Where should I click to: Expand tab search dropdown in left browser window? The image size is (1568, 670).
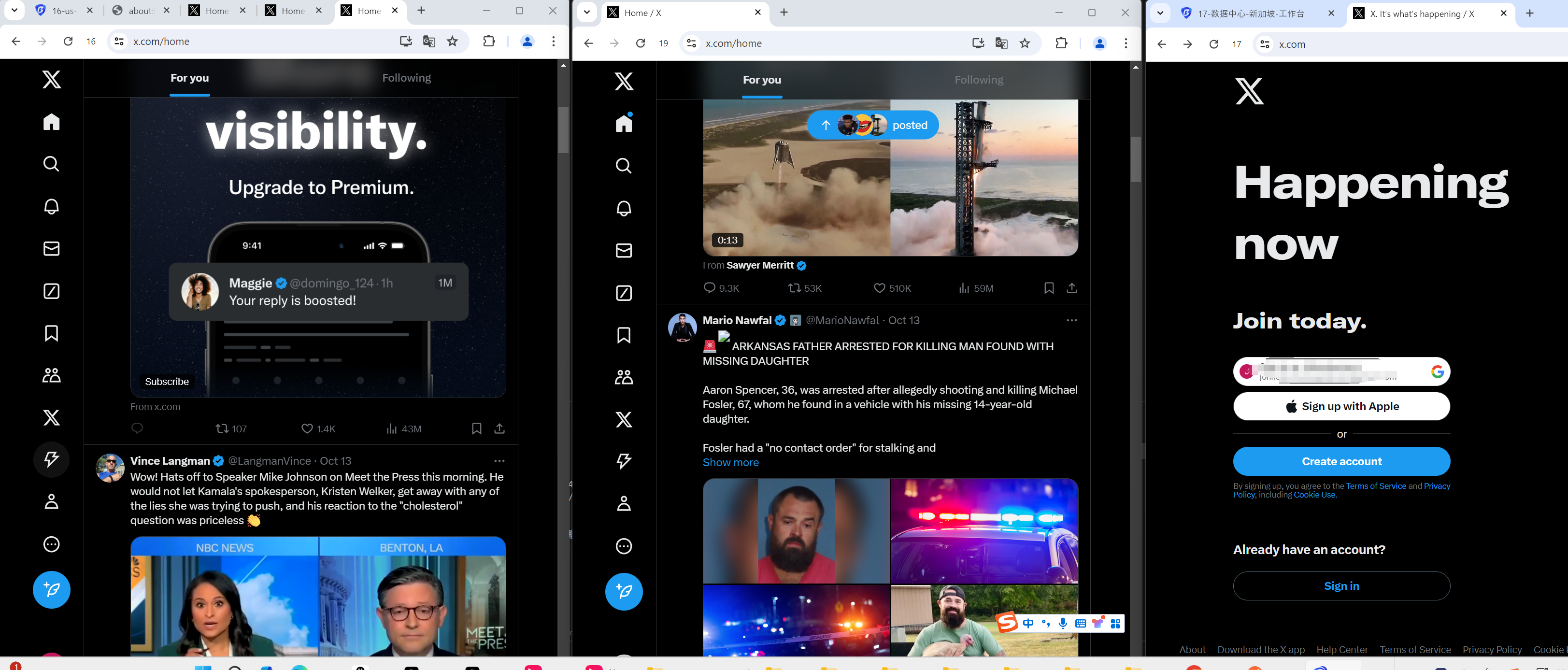[x=14, y=10]
